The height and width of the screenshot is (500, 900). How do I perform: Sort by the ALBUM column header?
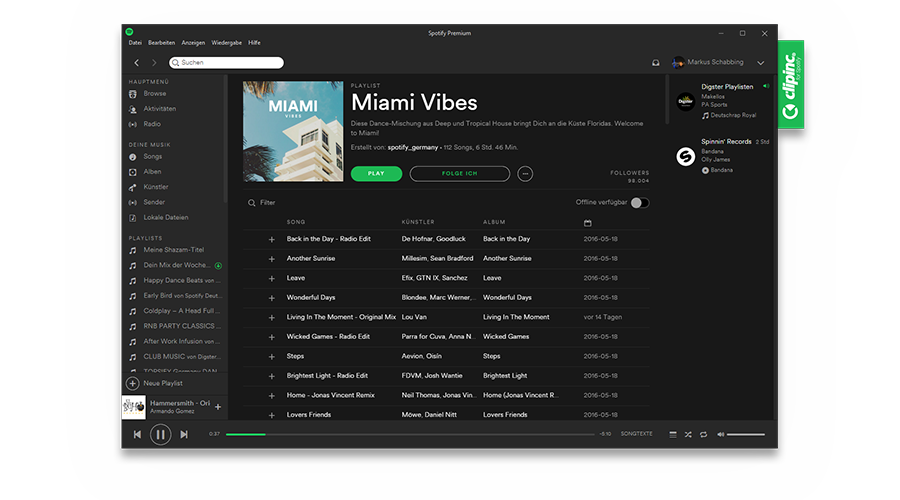click(494, 222)
